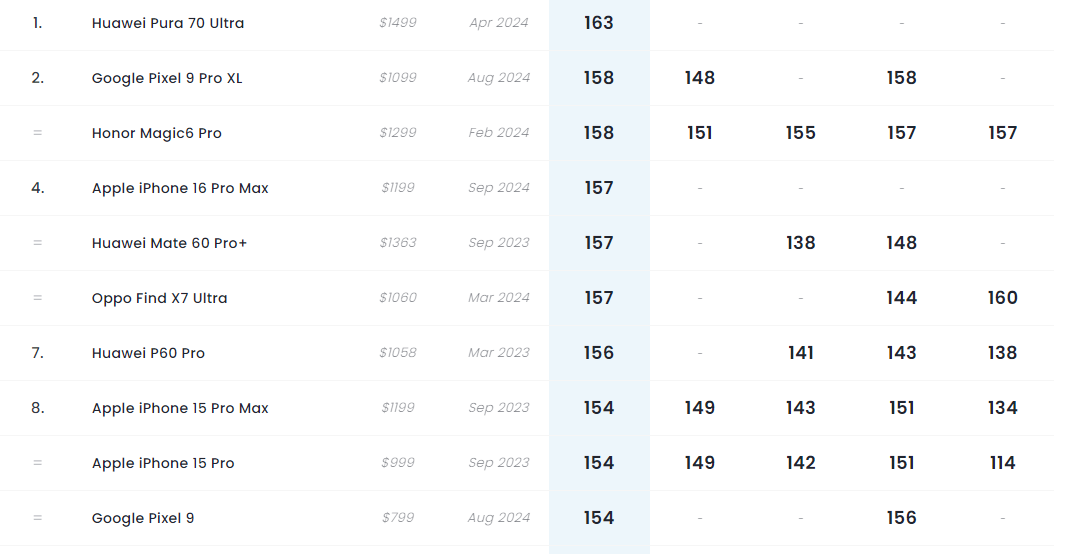Select the 156 score in Pixel 9 row

click(901, 518)
